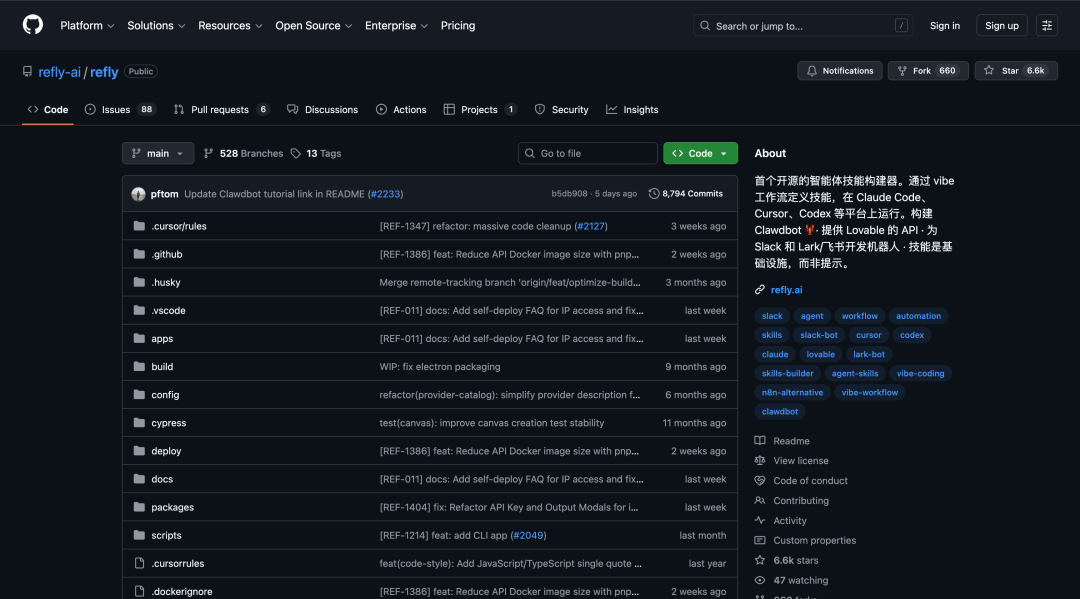Screen dimensions: 1080x599
Task: Select the n8n-alternative topic tag
Action: [x=792, y=392]
